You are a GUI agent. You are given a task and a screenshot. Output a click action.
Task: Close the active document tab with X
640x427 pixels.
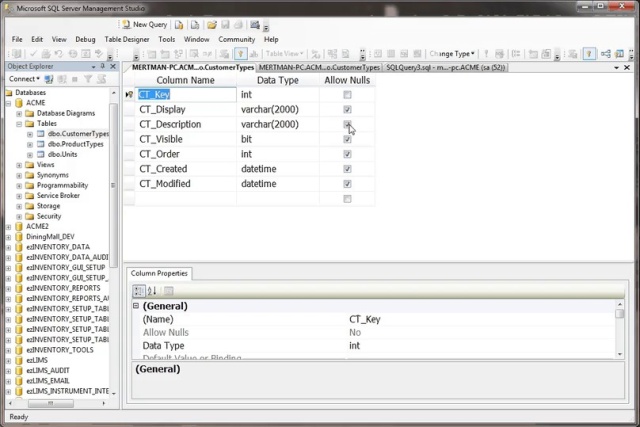(627, 67)
